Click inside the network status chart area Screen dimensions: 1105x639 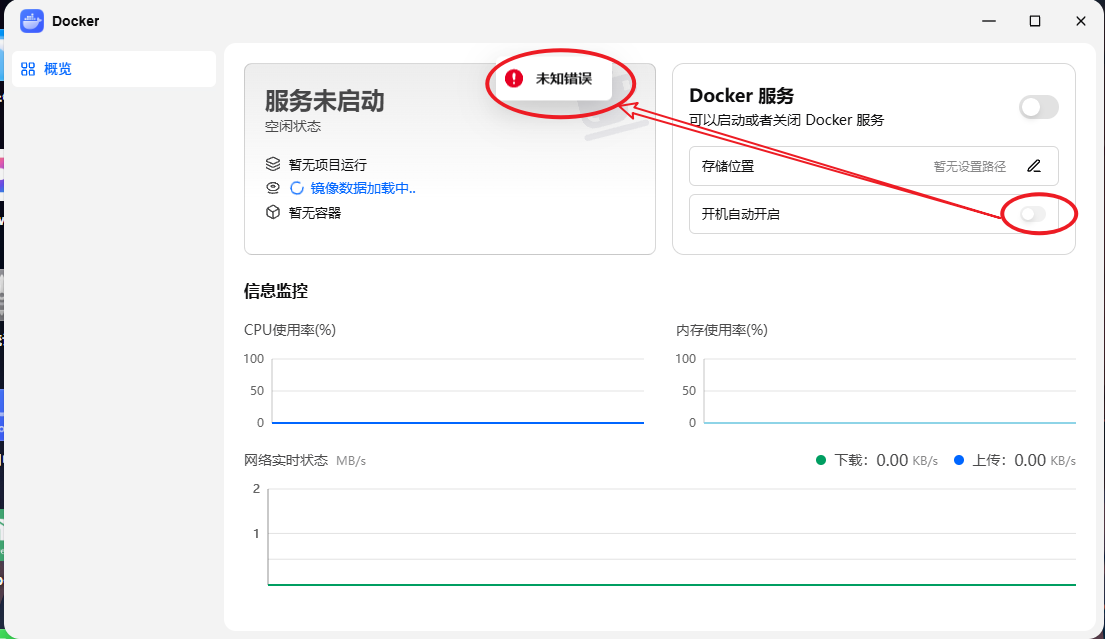click(x=672, y=537)
